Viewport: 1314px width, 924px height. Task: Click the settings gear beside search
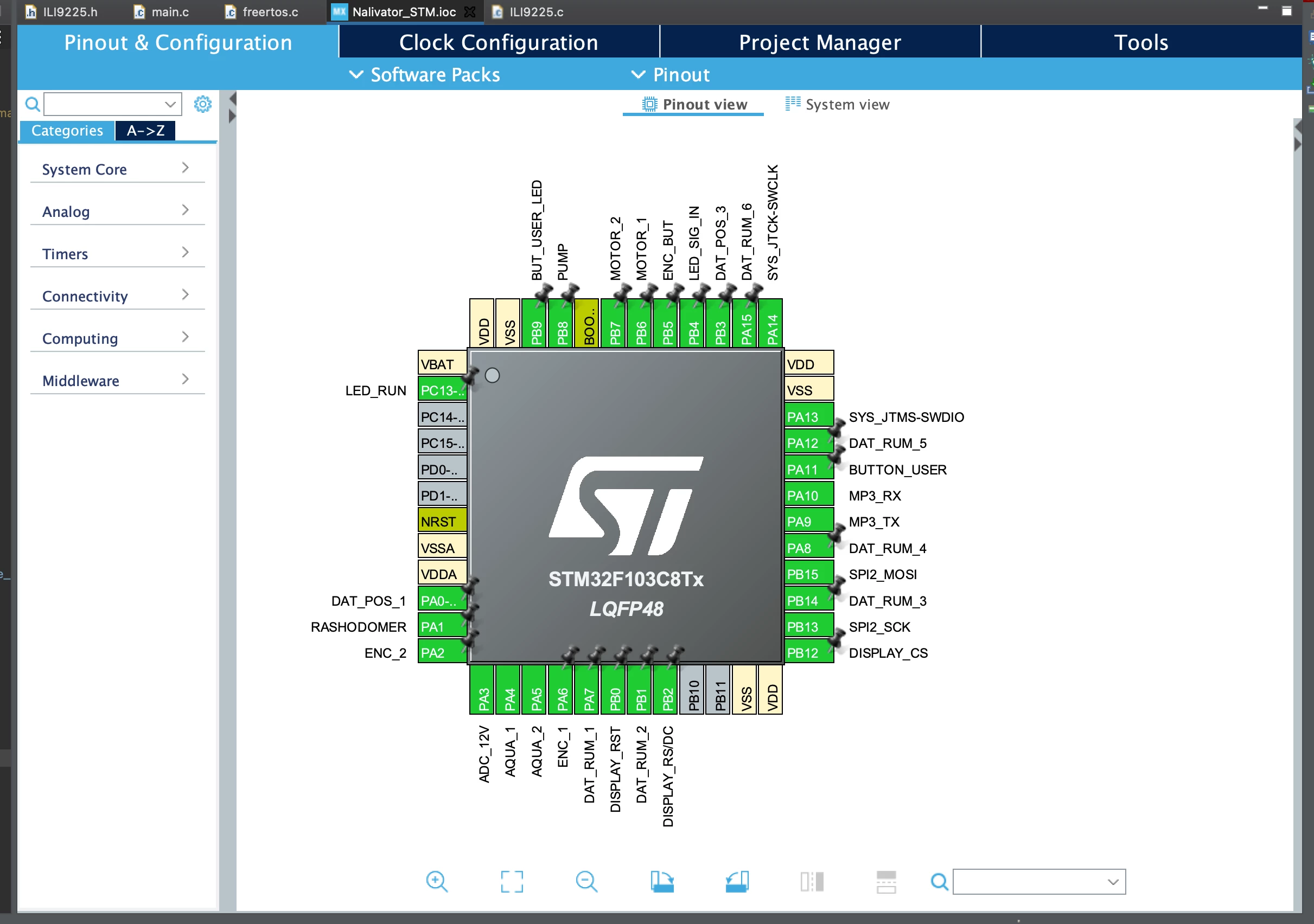[202, 104]
